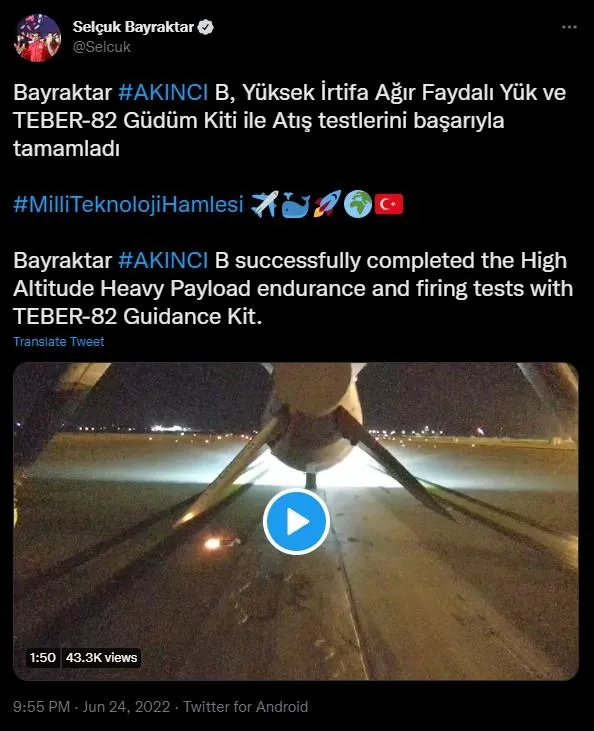This screenshot has height=731, width=594.
Task: Open #MilliTeknolojiHamlesi hashtag
Action: point(128,204)
